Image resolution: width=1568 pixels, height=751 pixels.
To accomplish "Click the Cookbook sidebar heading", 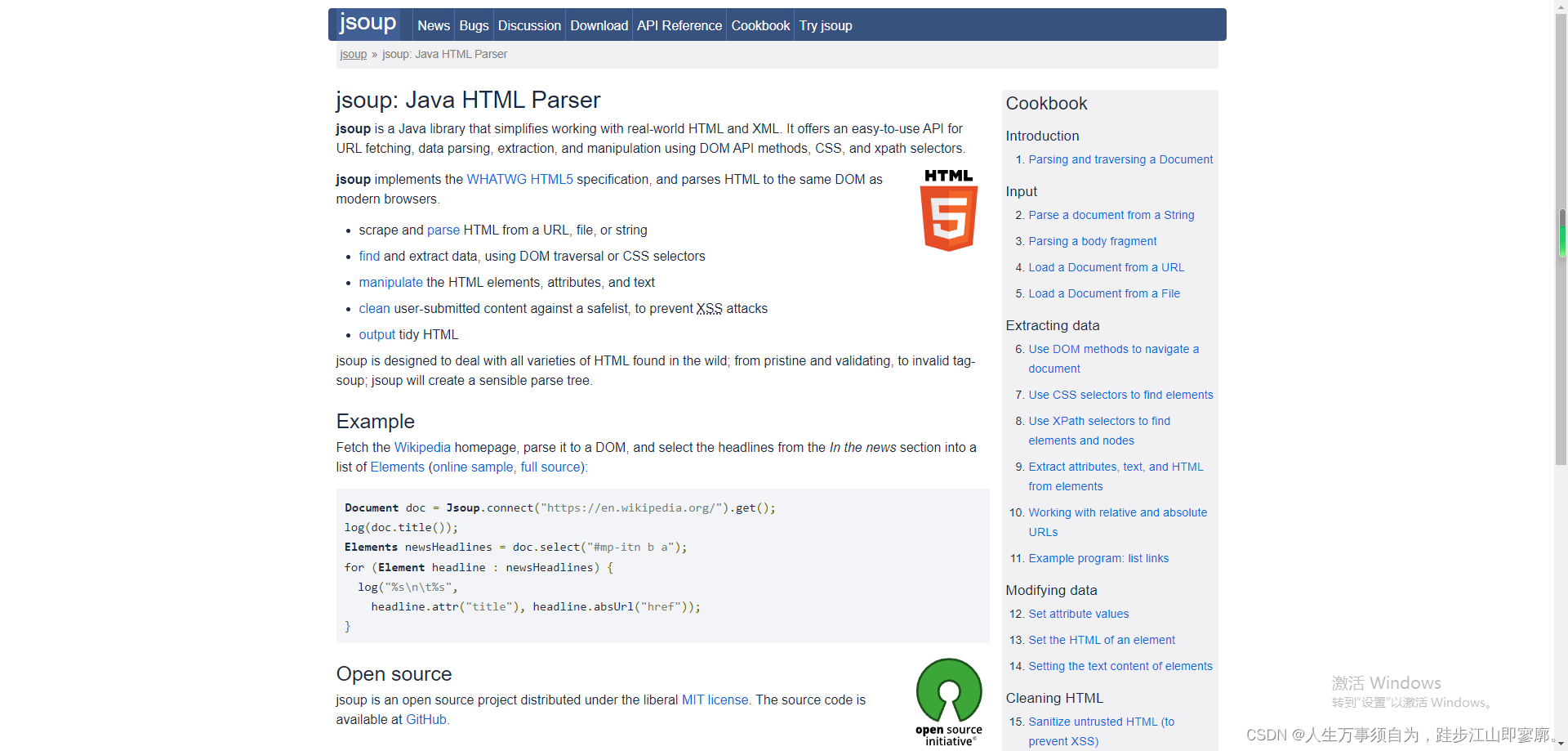I will (x=1046, y=103).
